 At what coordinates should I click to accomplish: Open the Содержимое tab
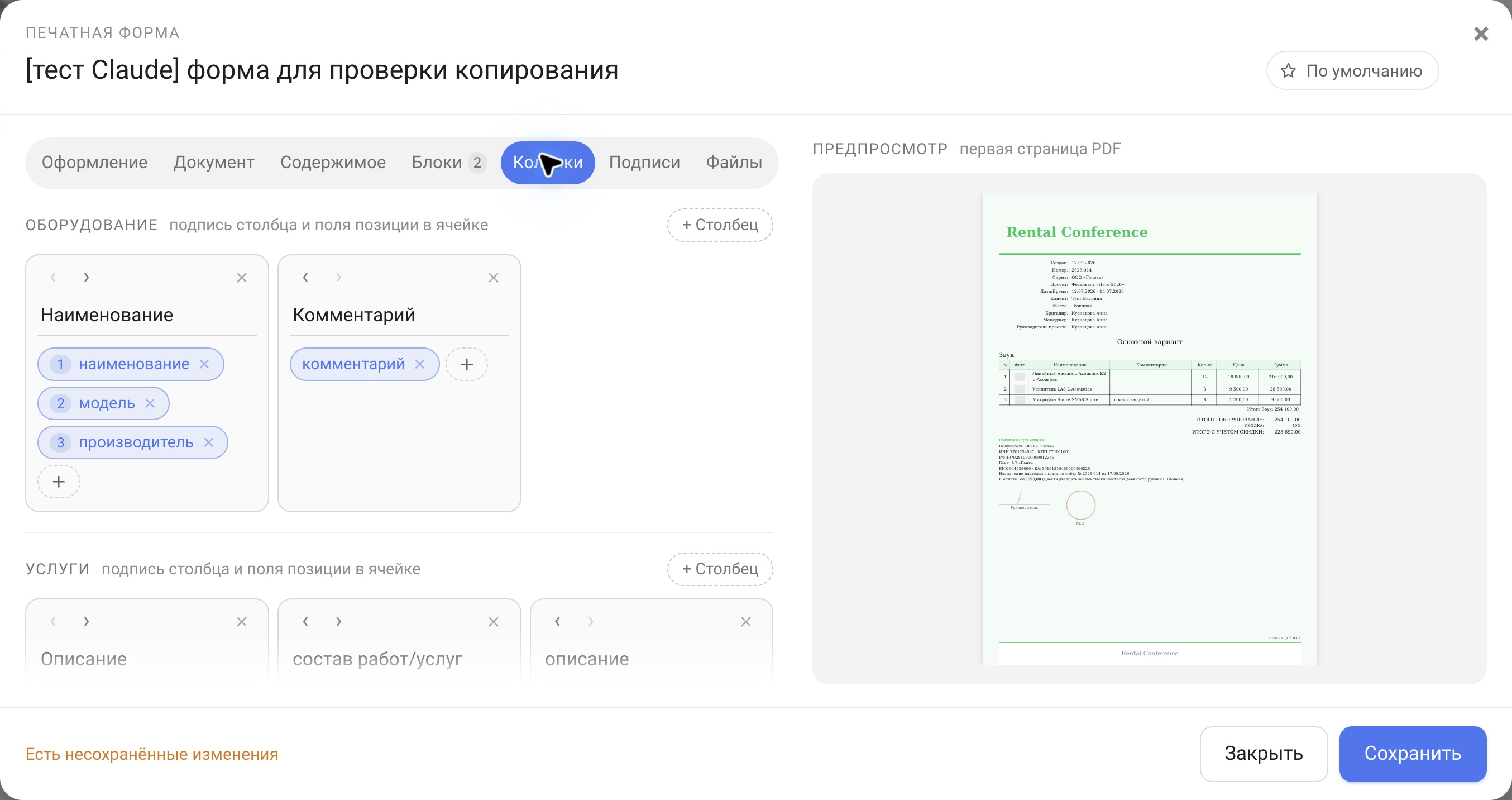tap(333, 163)
